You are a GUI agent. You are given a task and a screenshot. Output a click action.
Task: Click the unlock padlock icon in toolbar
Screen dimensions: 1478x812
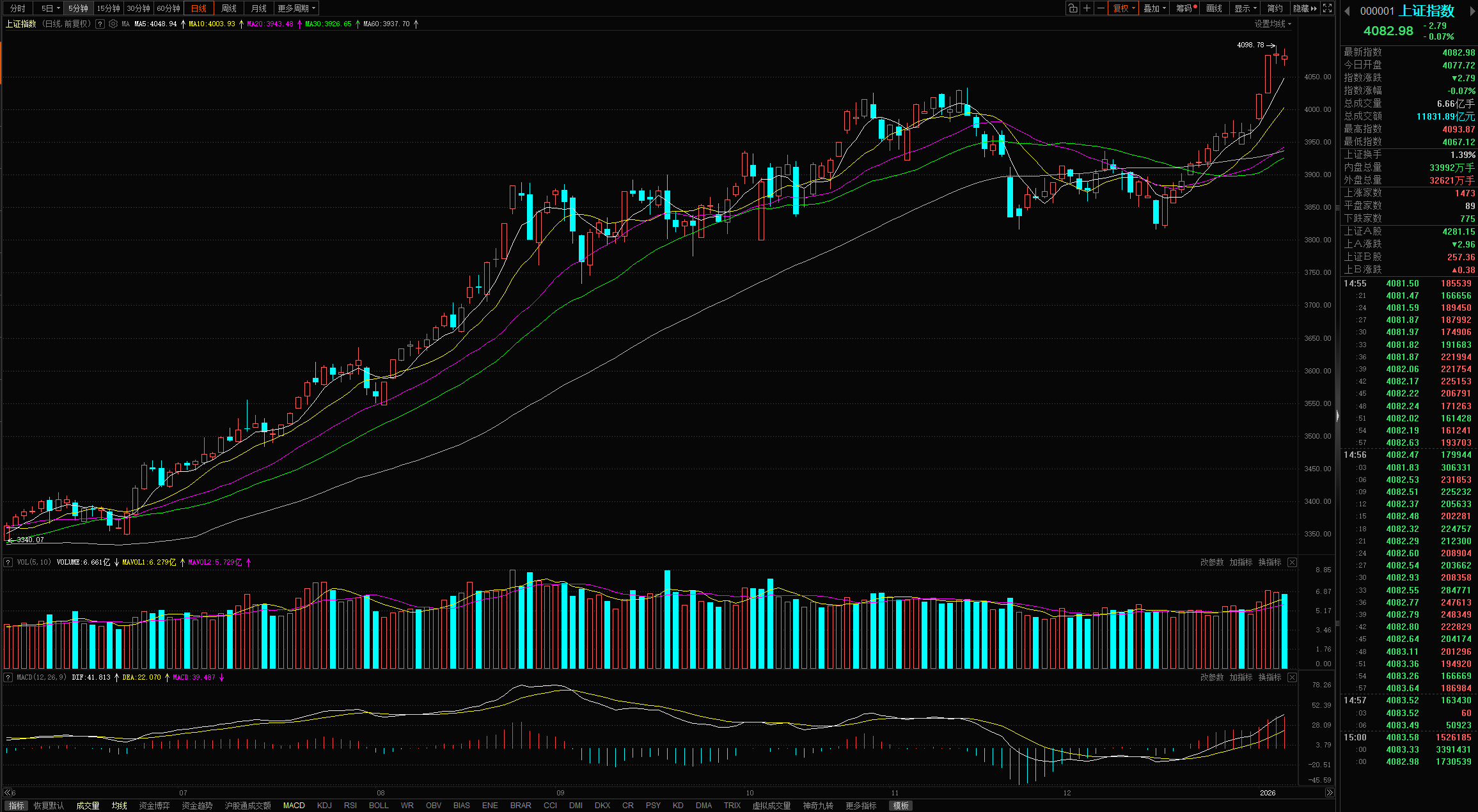(1073, 8)
